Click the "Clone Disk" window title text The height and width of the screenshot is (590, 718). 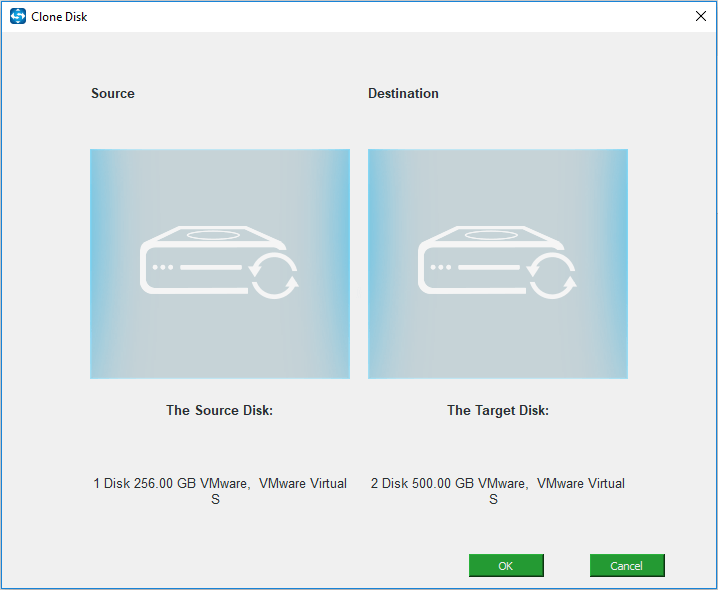tap(61, 17)
